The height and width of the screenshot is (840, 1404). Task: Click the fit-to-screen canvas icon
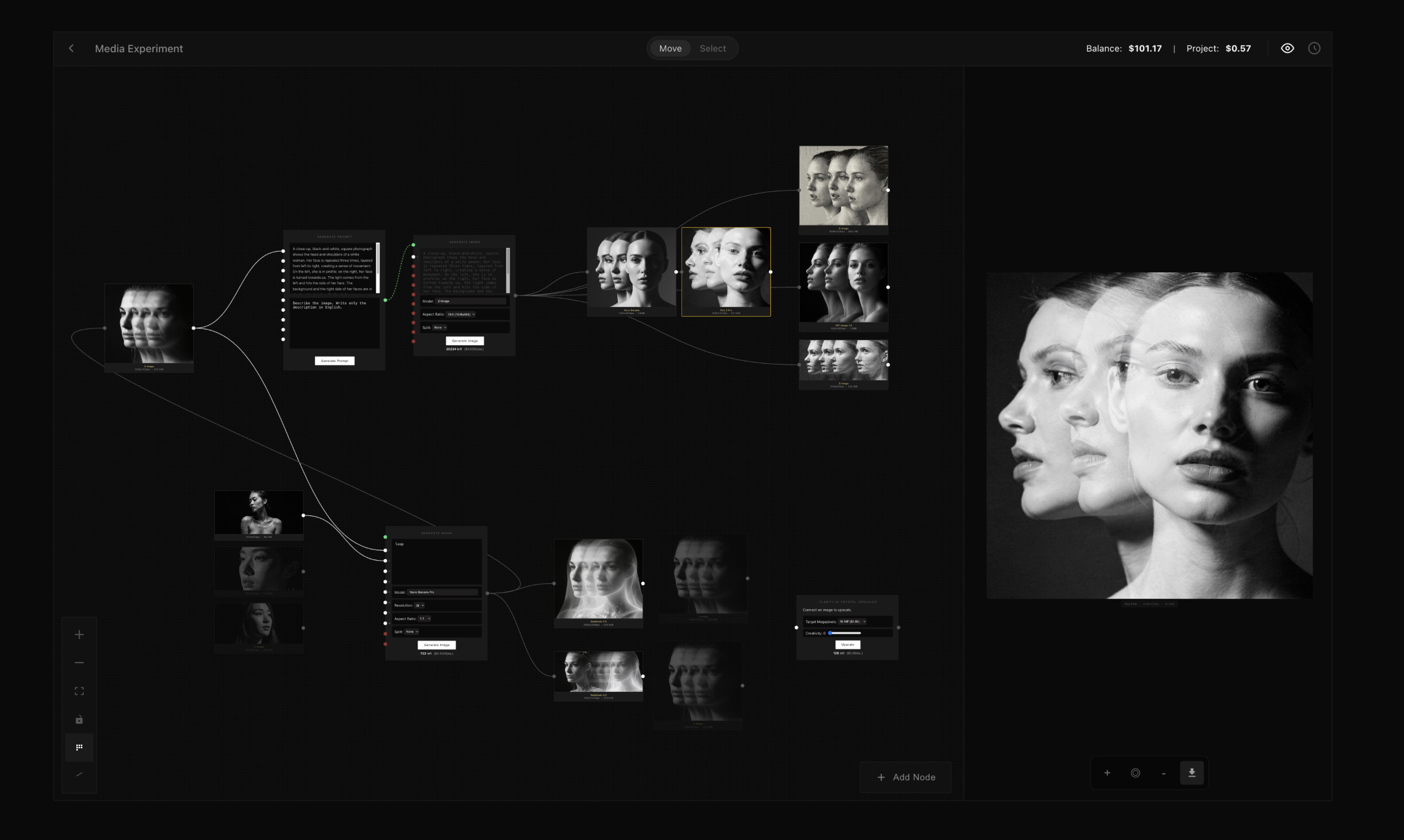[79, 691]
